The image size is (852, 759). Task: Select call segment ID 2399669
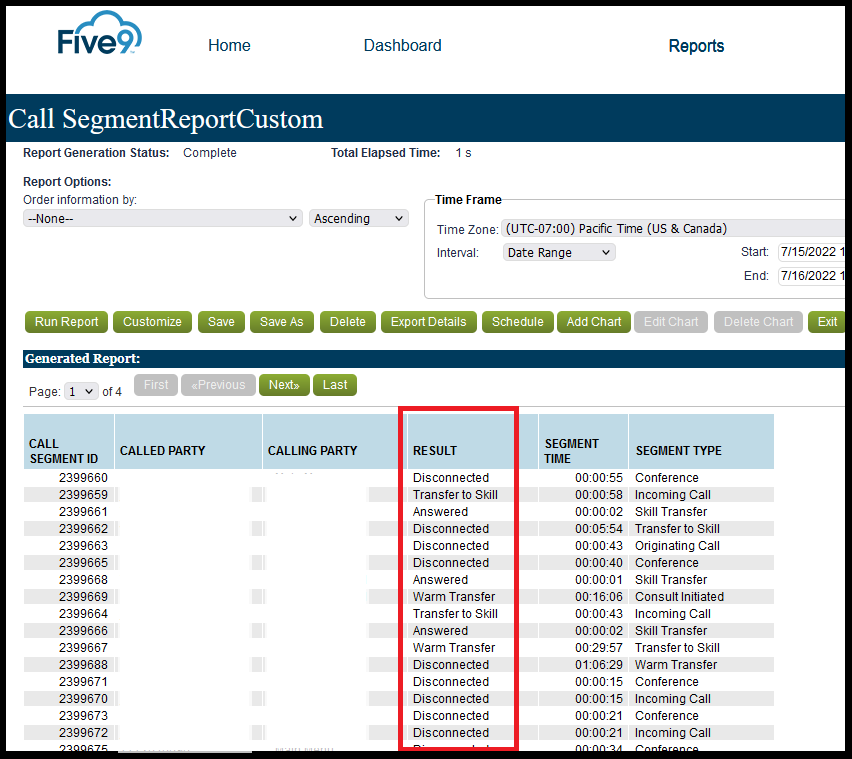coord(83,597)
